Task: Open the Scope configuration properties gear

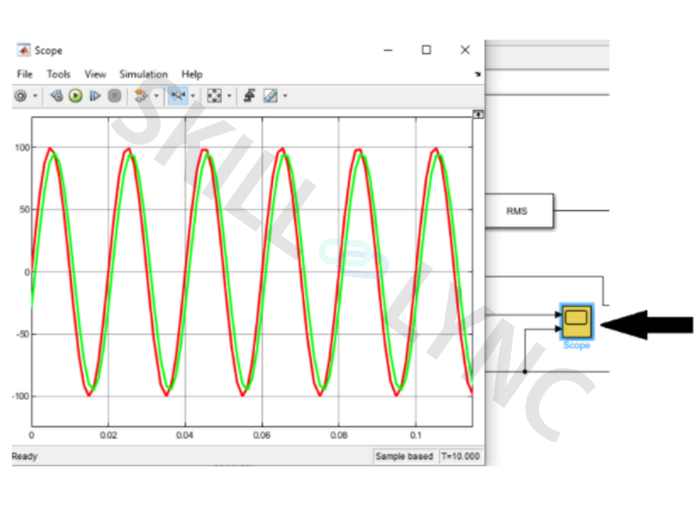Action: (x=21, y=96)
